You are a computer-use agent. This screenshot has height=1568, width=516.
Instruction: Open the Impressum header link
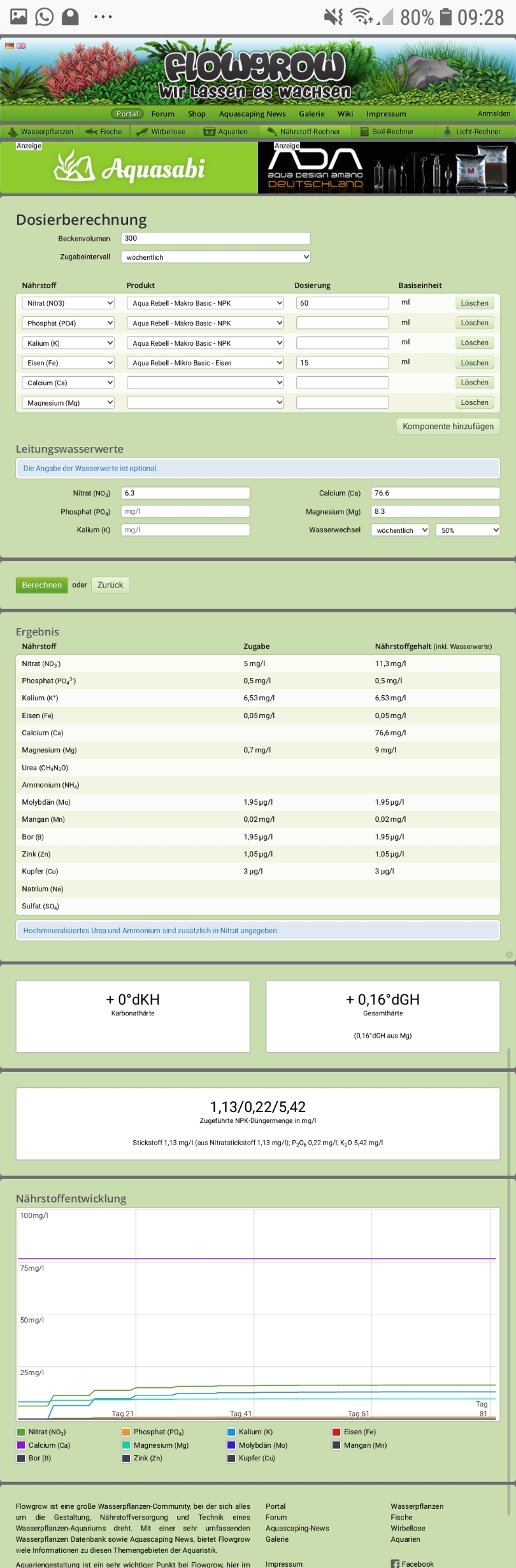coord(386,114)
